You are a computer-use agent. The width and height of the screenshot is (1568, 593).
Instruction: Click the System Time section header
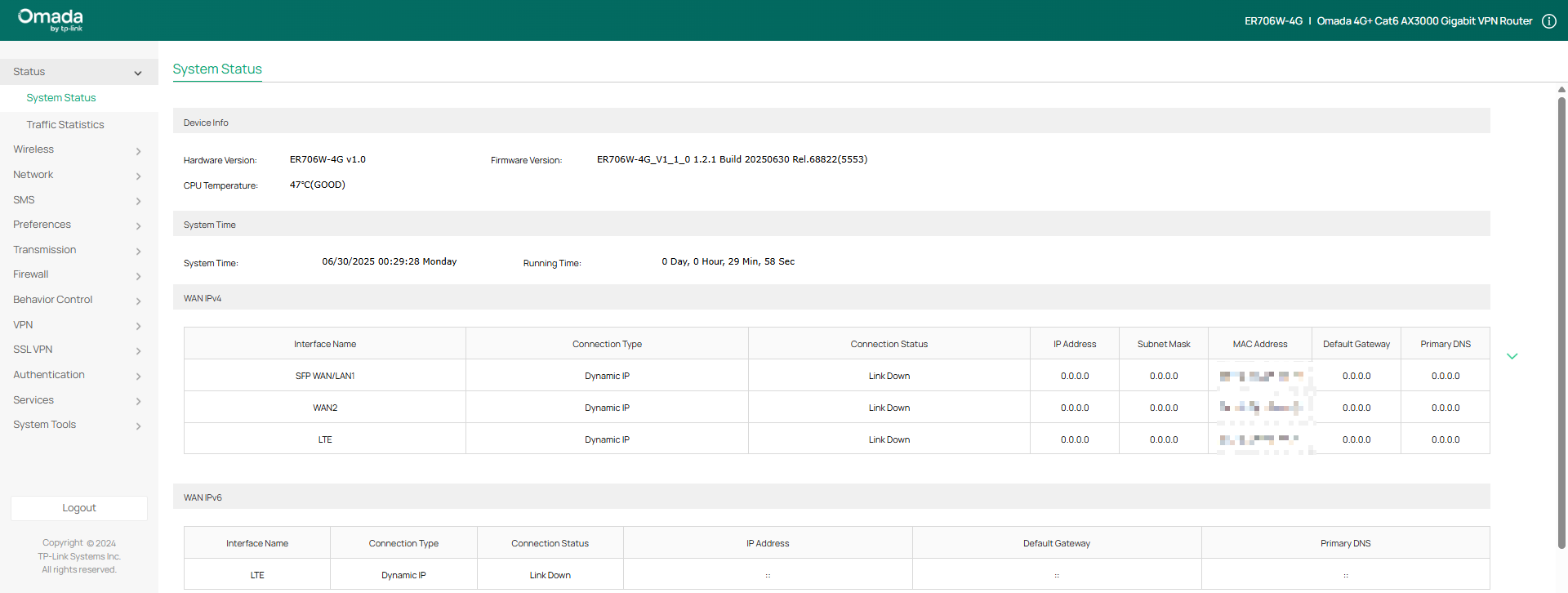point(831,224)
